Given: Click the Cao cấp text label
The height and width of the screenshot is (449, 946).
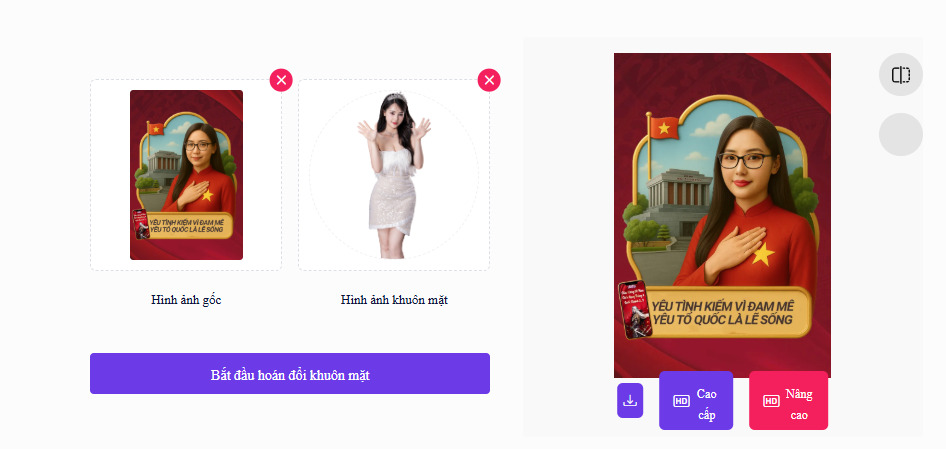Looking at the screenshot, I should [x=706, y=404].
